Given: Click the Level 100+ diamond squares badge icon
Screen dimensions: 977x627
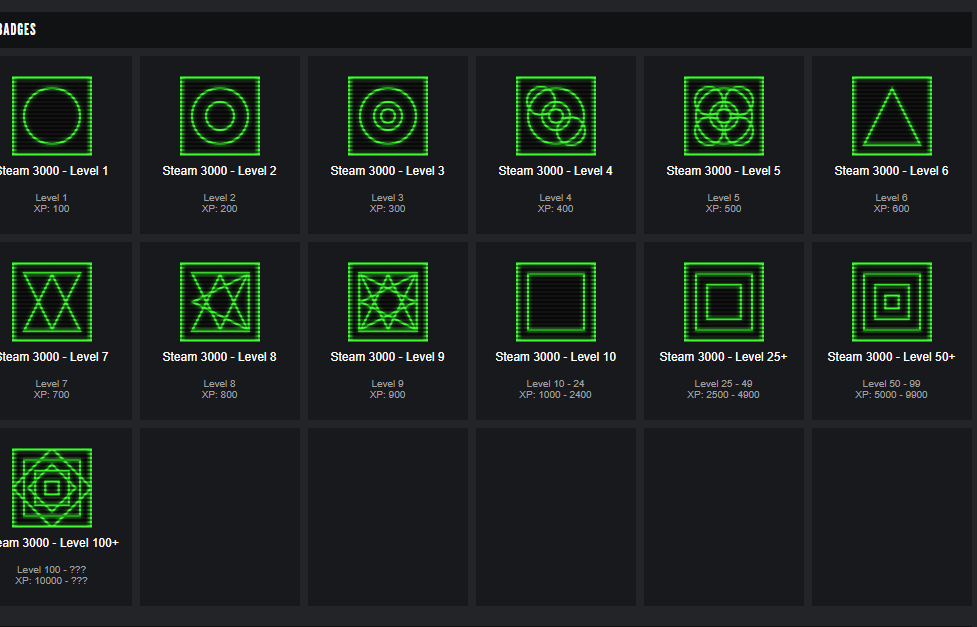Looking at the screenshot, I should pyautogui.click(x=52, y=488).
